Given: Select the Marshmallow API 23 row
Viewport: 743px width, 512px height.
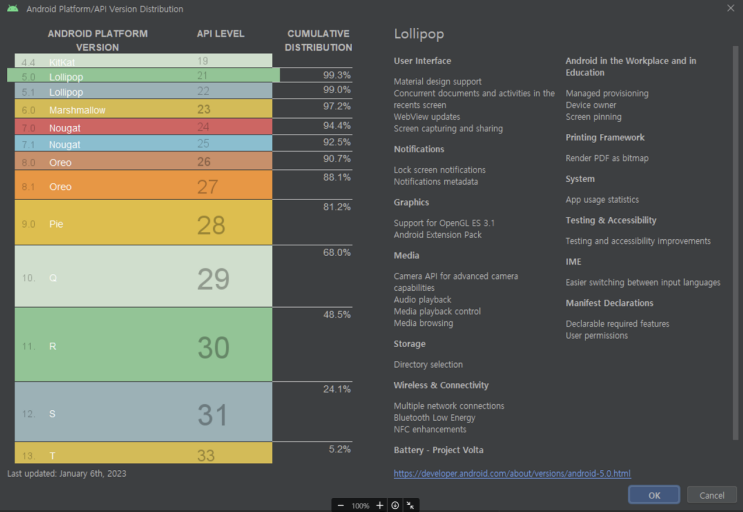Looking at the screenshot, I should click(144, 108).
